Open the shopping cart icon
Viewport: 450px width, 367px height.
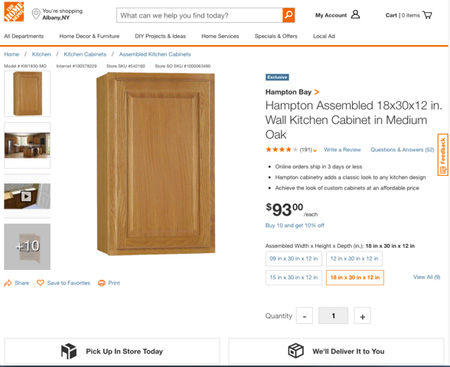(x=427, y=15)
